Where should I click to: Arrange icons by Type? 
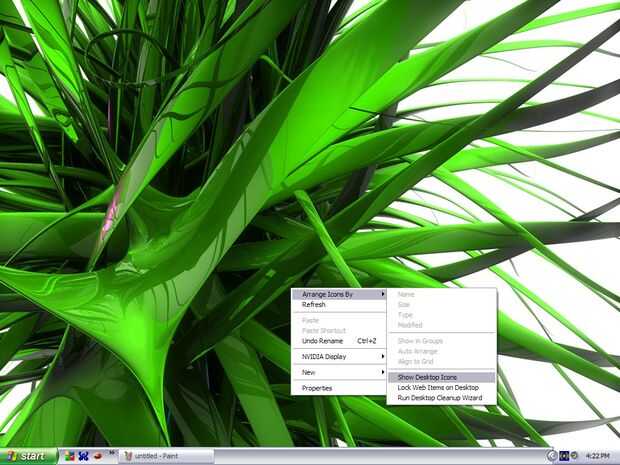(x=441, y=315)
